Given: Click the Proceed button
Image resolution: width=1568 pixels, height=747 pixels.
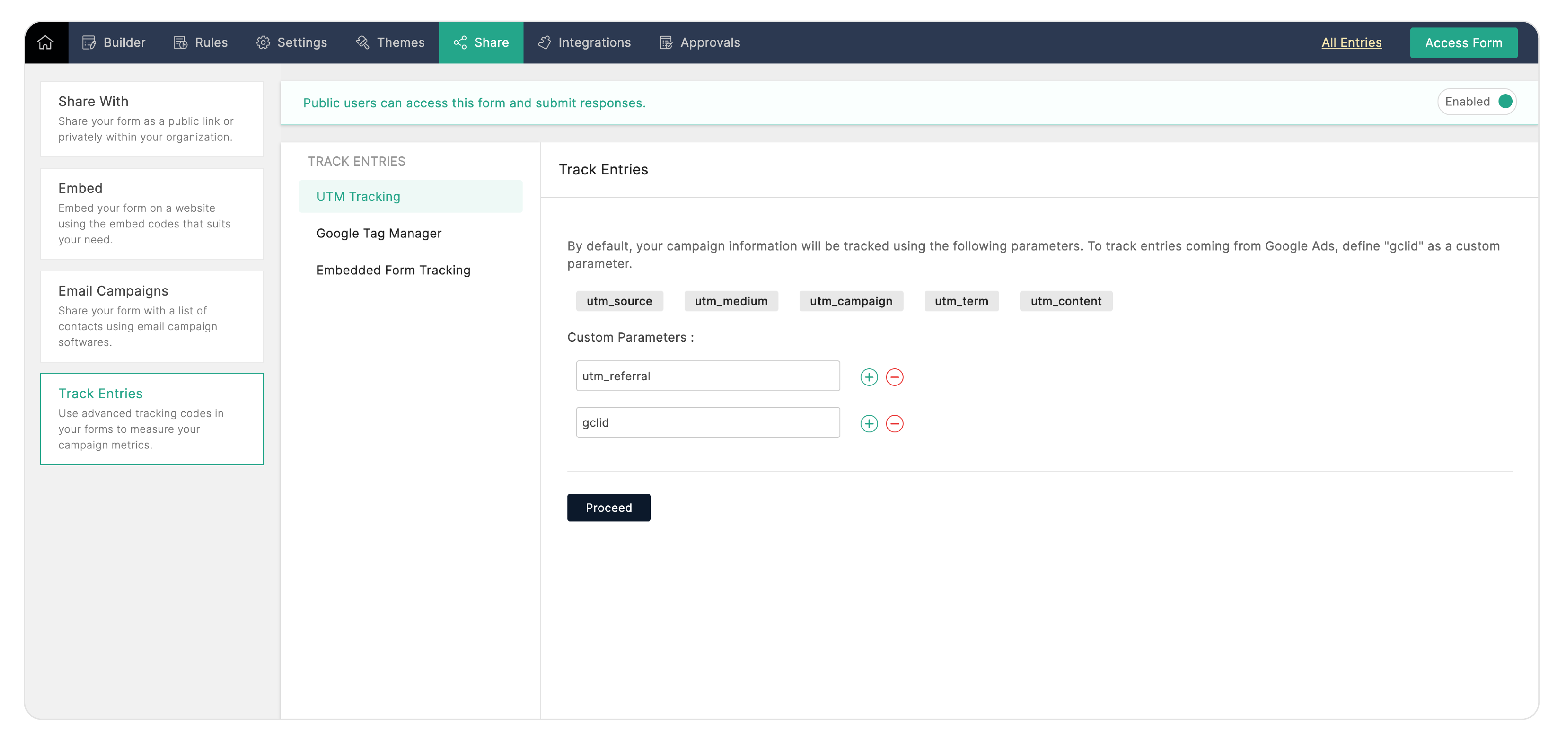Looking at the screenshot, I should 608,507.
